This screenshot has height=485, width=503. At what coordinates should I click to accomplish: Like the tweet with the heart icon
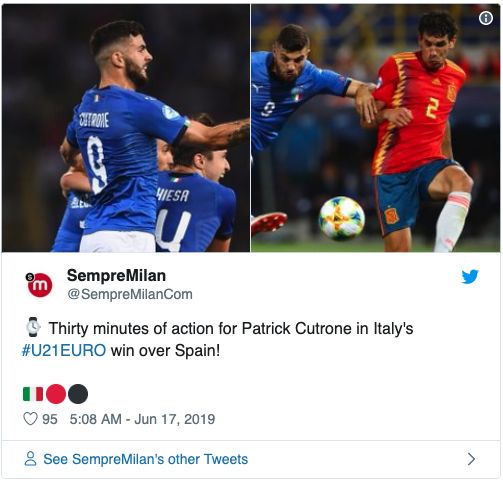[30, 419]
